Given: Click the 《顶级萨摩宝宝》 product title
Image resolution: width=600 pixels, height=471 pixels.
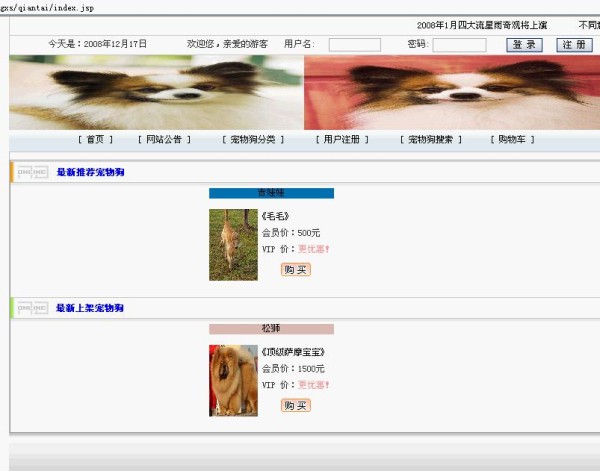Looking at the screenshot, I should tap(293, 352).
